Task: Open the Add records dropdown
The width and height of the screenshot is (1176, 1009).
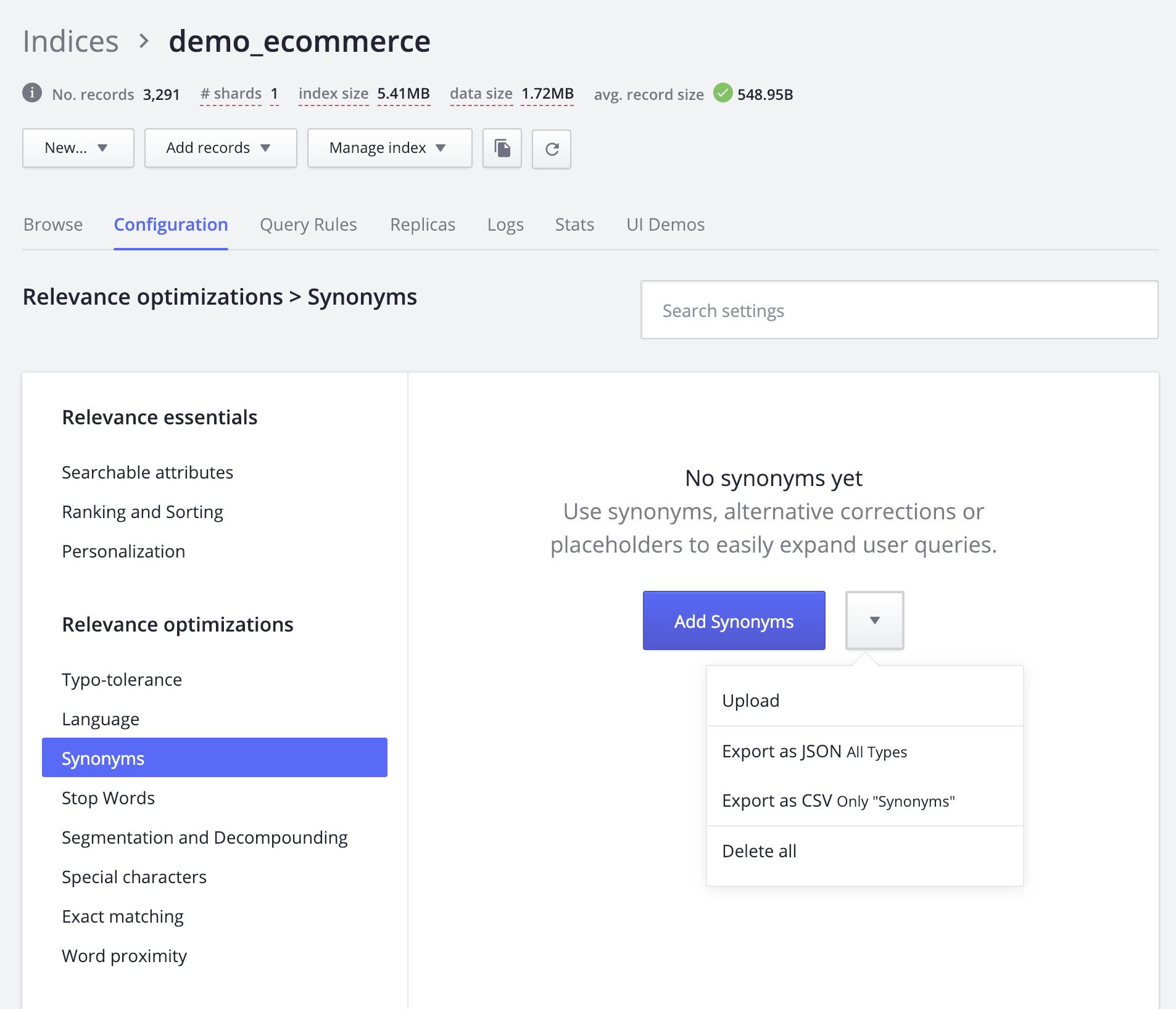Action: [220, 148]
